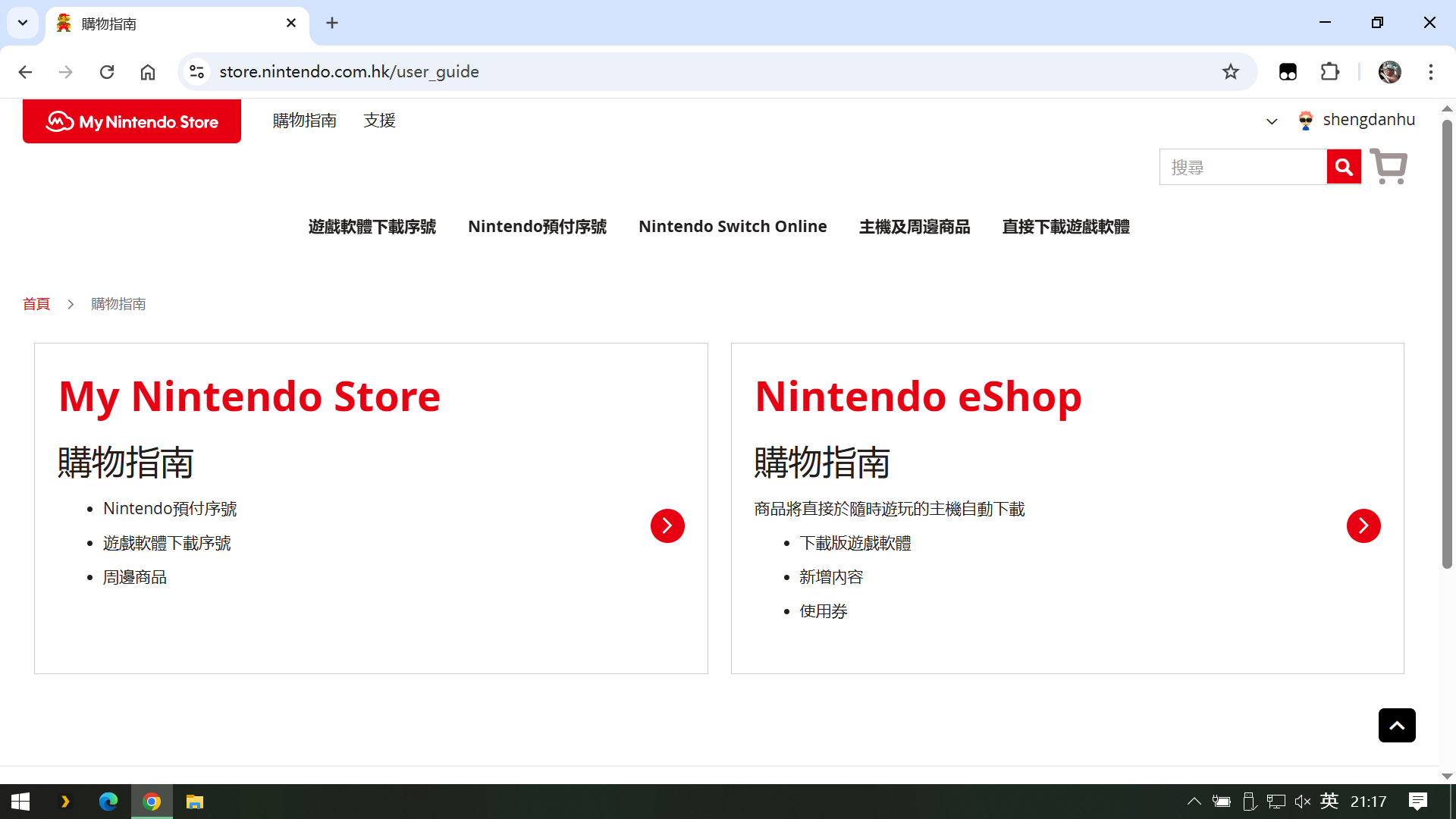Close the 購物指南 tab
The height and width of the screenshot is (819, 1456).
click(x=291, y=23)
